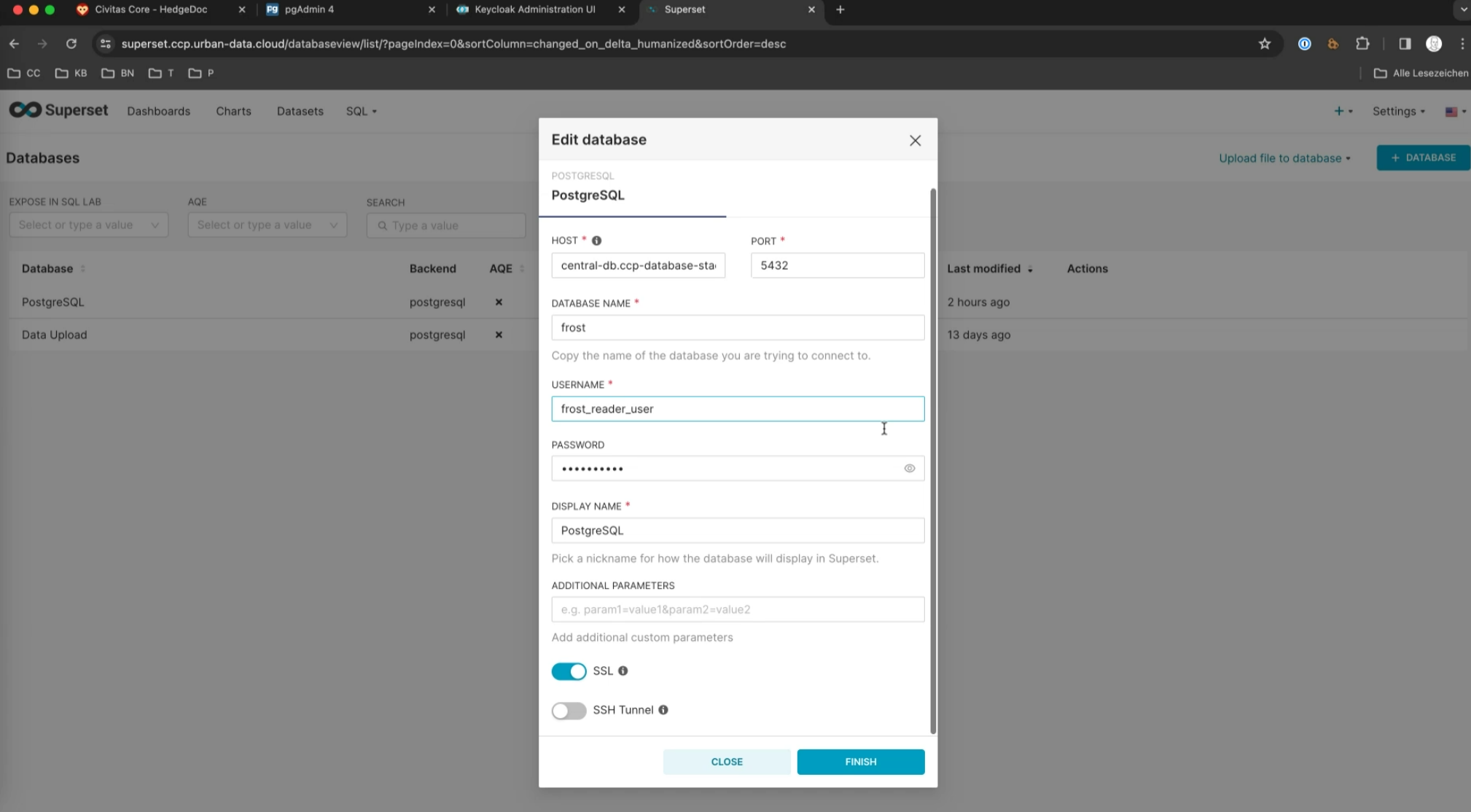Open the Datasets menu
This screenshot has width=1471, height=812.
click(x=300, y=111)
